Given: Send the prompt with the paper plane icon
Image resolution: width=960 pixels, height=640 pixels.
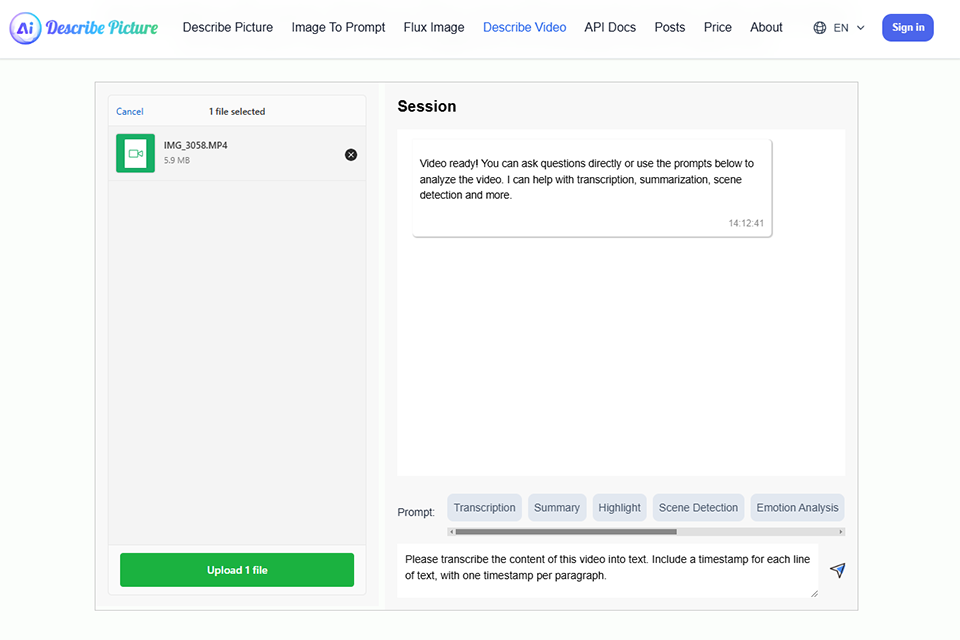Looking at the screenshot, I should point(838,570).
